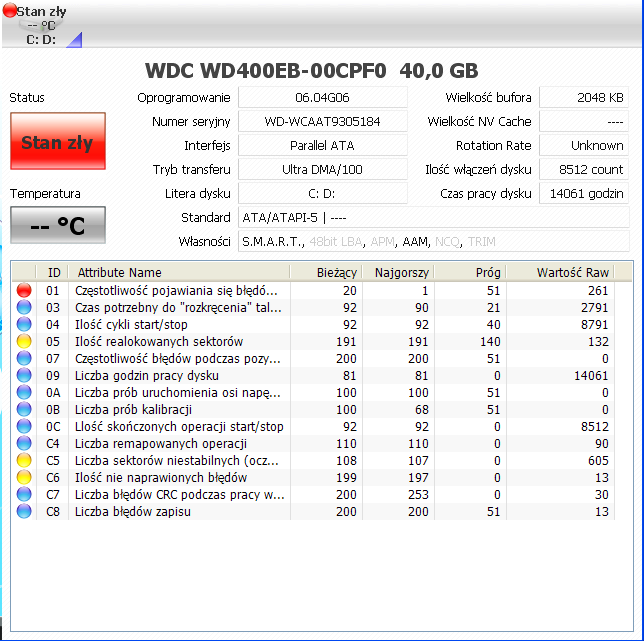The width and height of the screenshot is (644, 641).
Task: Click the Najgorszy column header
Action: click(398, 272)
